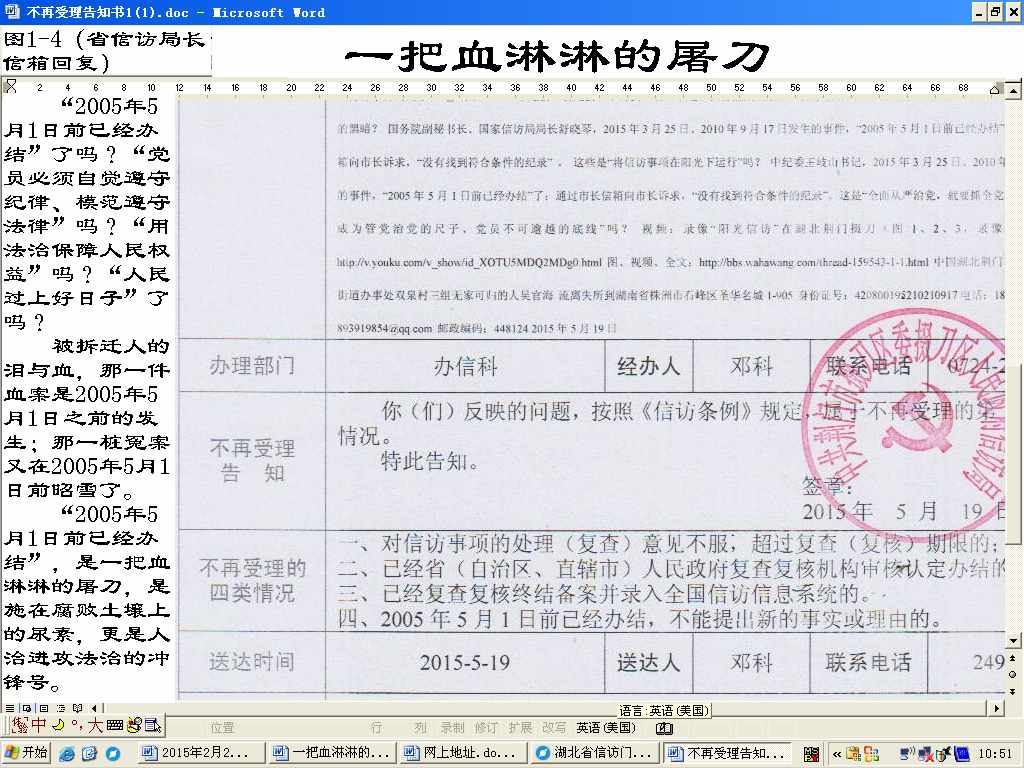1024x768 pixels.
Task: Click Next Page double-arrow below scrollbar
Action: (x=1012, y=688)
